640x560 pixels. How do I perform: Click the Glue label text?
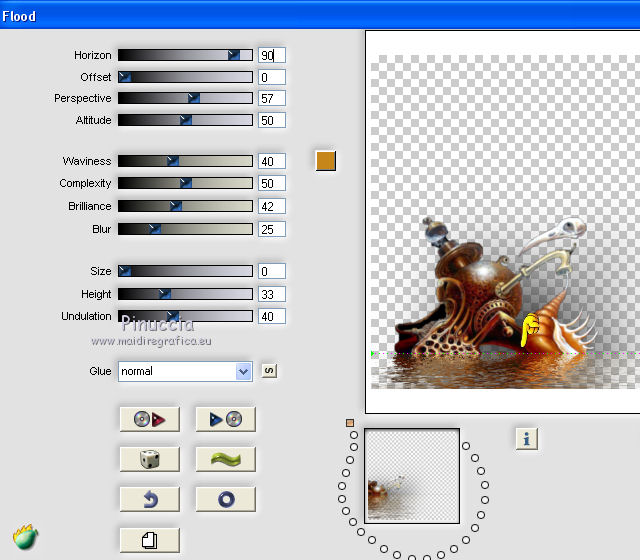[100, 371]
